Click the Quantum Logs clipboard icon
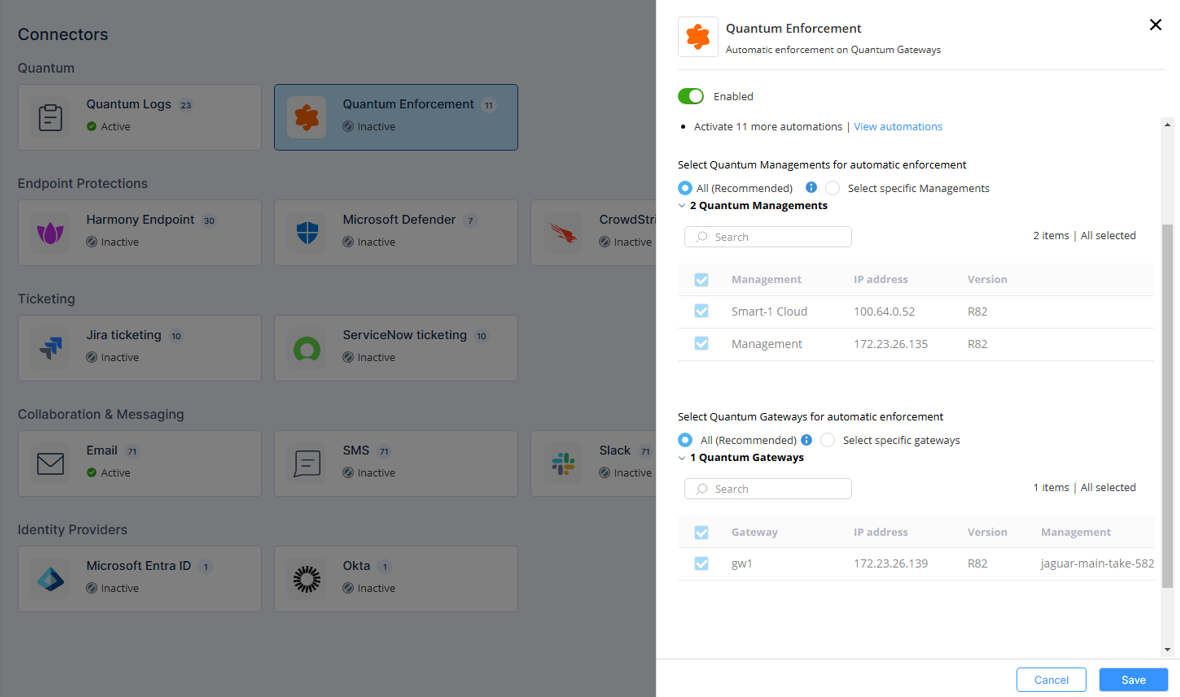 coord(50,117)
